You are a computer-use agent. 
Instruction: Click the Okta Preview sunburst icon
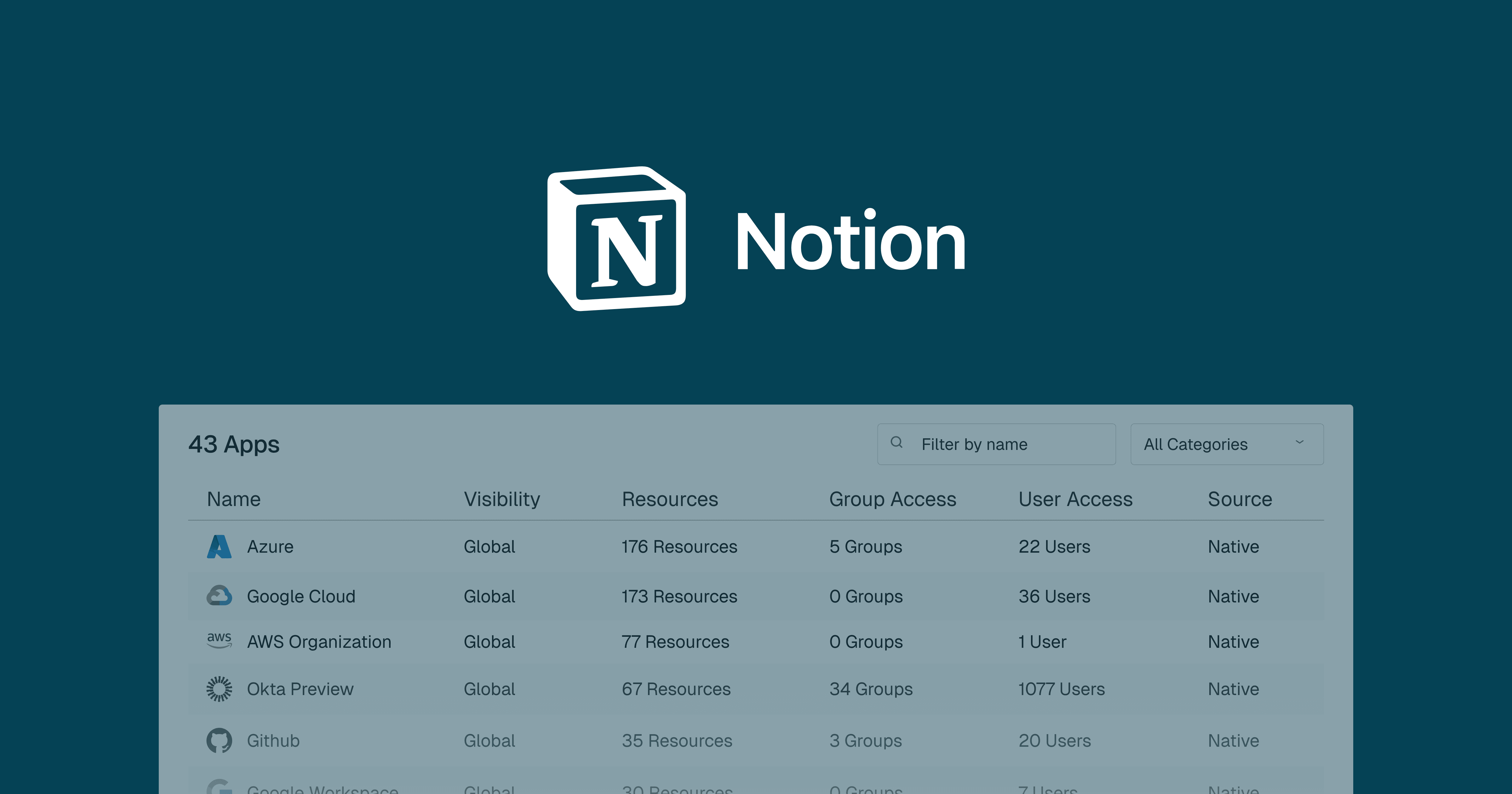(x=219, y=688)
